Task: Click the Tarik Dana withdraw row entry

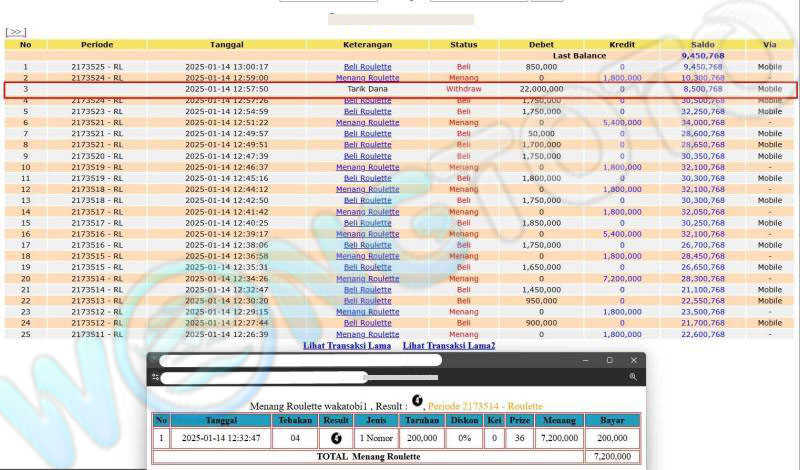Action: (x=367, y=89)
